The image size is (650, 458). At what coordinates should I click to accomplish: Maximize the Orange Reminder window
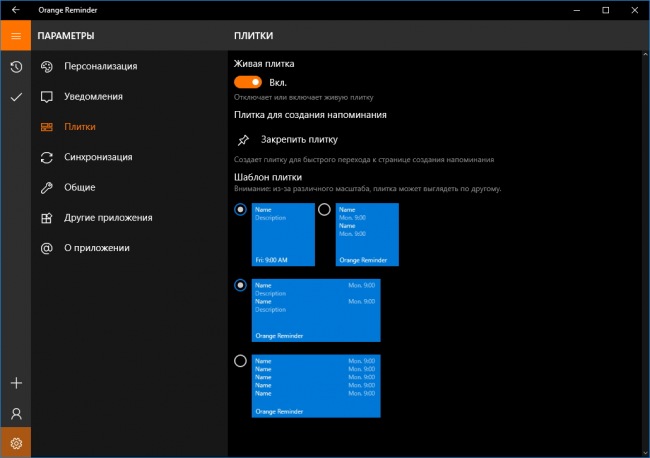(606, 10)
